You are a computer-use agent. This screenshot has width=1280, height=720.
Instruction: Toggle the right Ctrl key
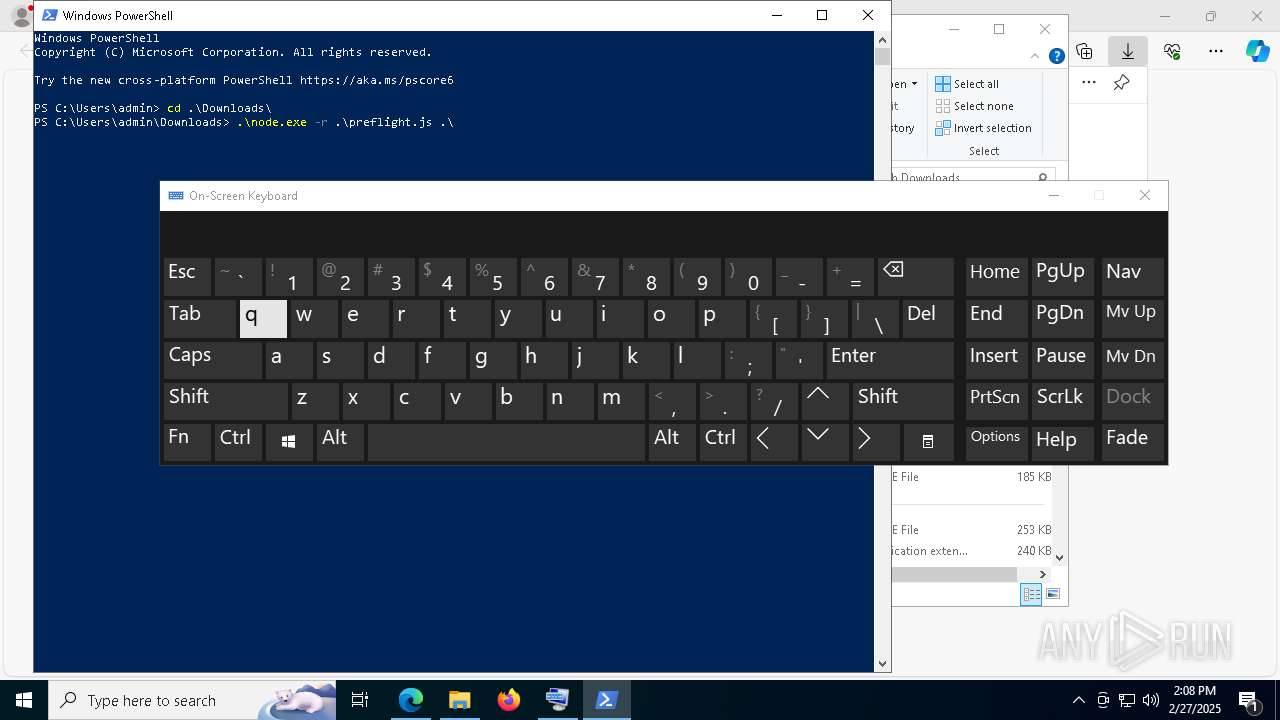[723, 442]
